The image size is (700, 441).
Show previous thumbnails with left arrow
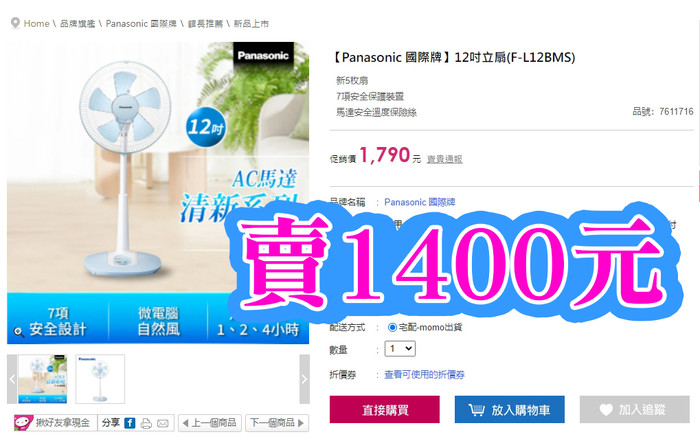coord(12,379)
